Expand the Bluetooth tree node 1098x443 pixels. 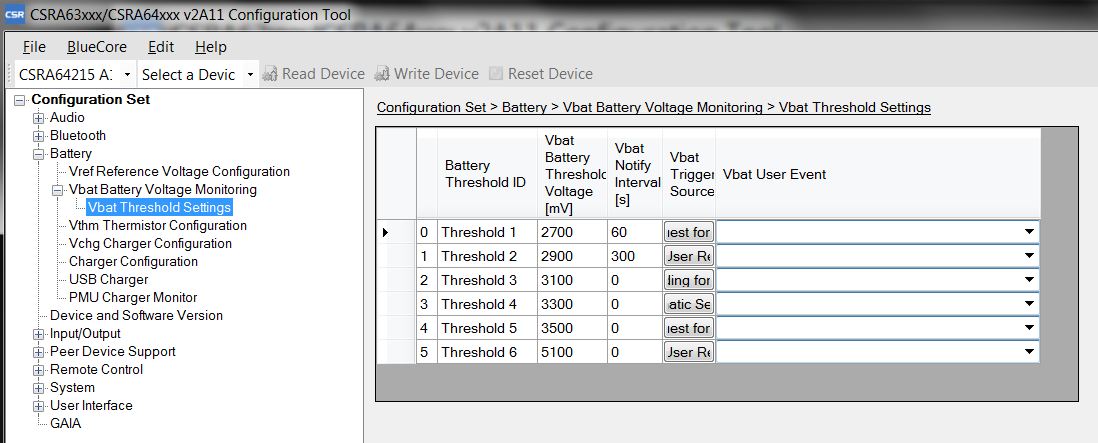click(x=39, y=136)
